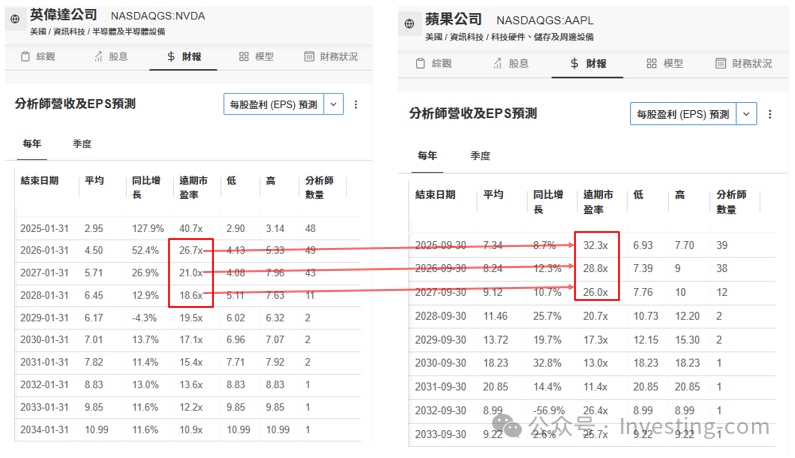
Task: Click globe icon beside 英偉達公司 title
Action: point(15,19)
